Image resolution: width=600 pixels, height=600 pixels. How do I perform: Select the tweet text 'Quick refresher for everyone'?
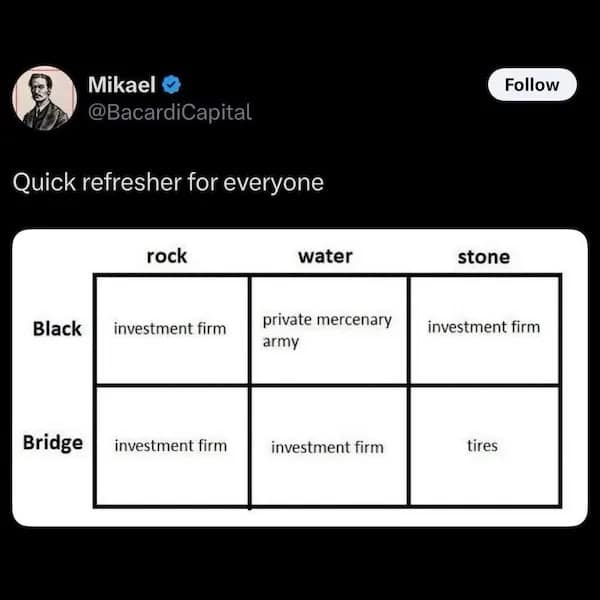167,184
